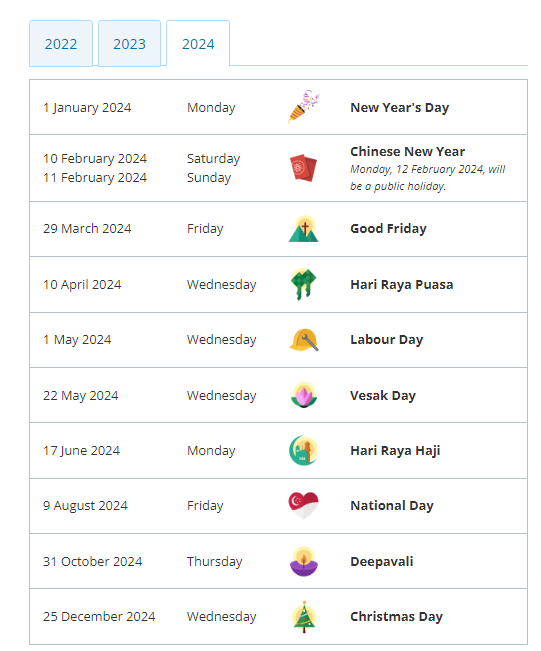Click the Deepavali oil lamp icon
Image resolution: width=541 pixels, height=651 pixels.
(304, 561)
